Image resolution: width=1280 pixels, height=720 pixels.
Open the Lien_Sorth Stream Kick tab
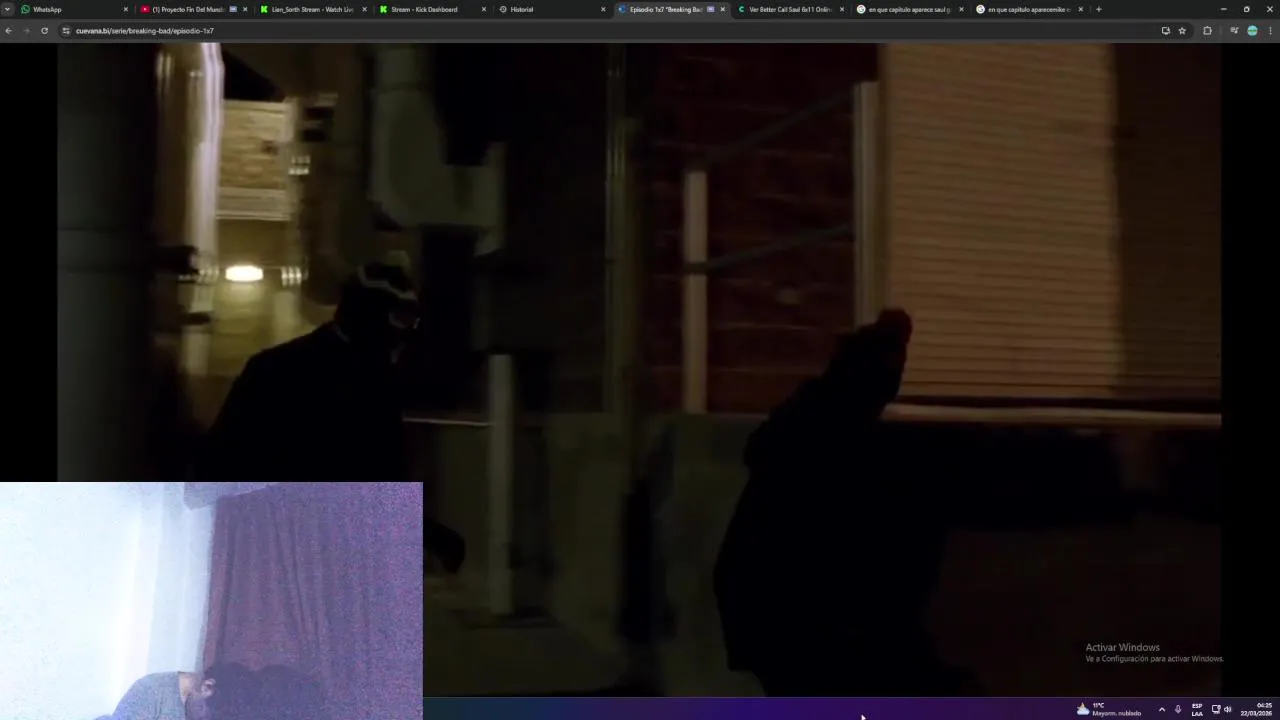(x=312, y=9)
